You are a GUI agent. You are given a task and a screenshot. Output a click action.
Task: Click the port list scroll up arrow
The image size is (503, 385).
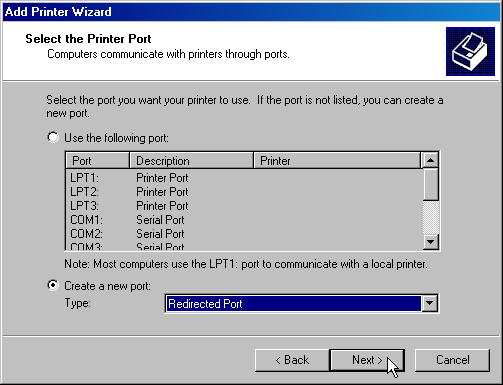point(430,160)
